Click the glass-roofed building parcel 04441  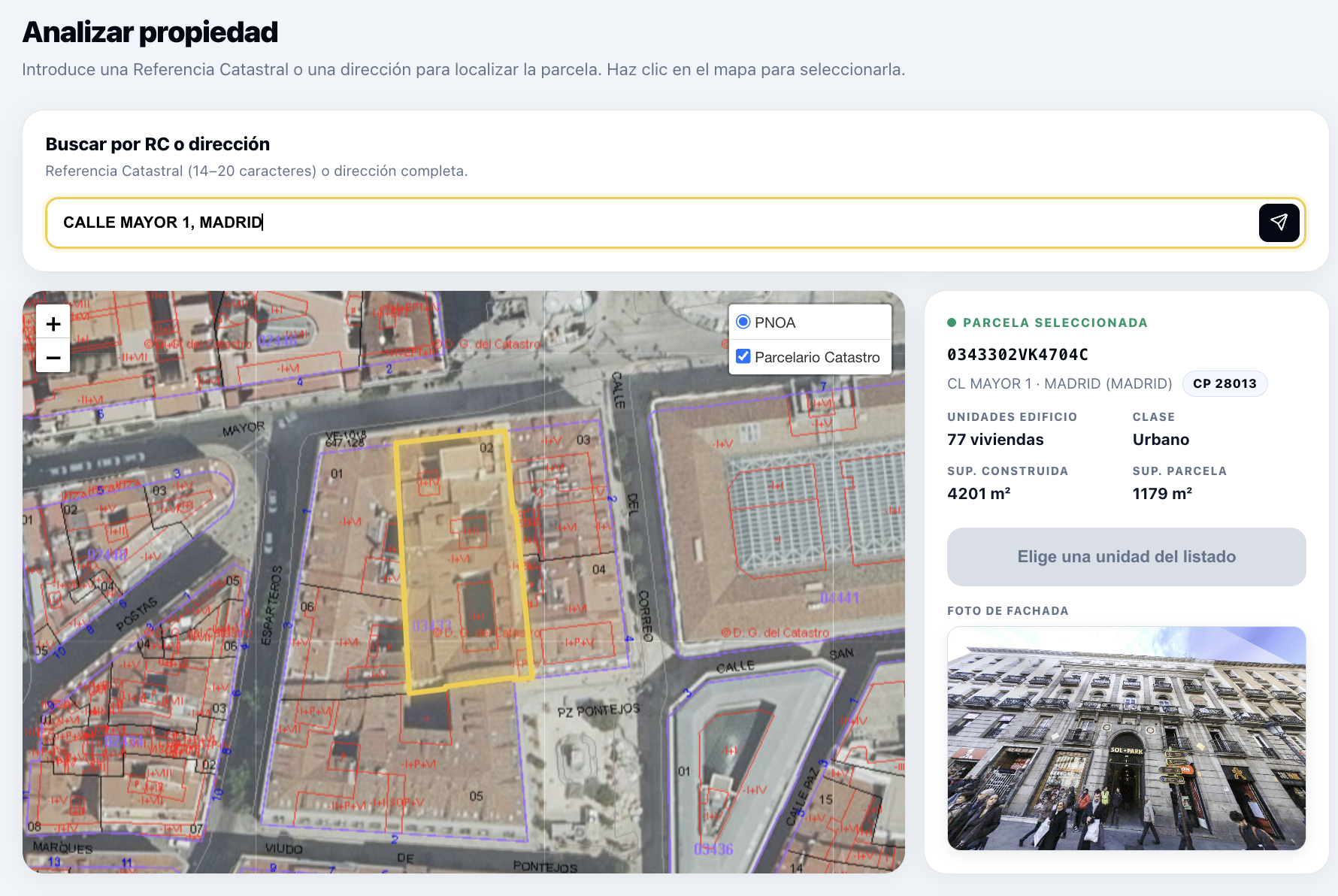coord(782,519)
